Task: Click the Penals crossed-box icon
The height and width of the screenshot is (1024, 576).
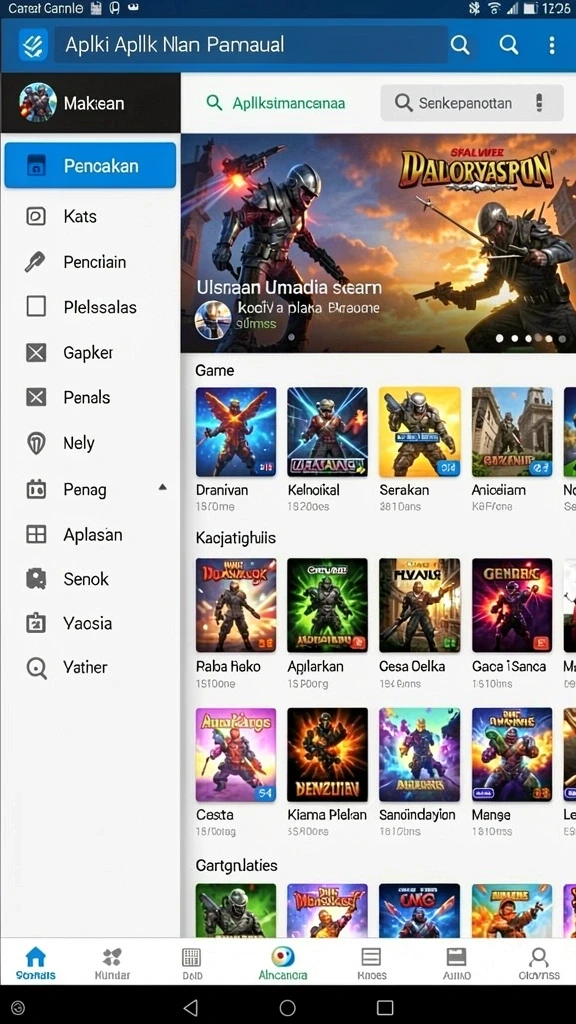Action: (36, 397)
